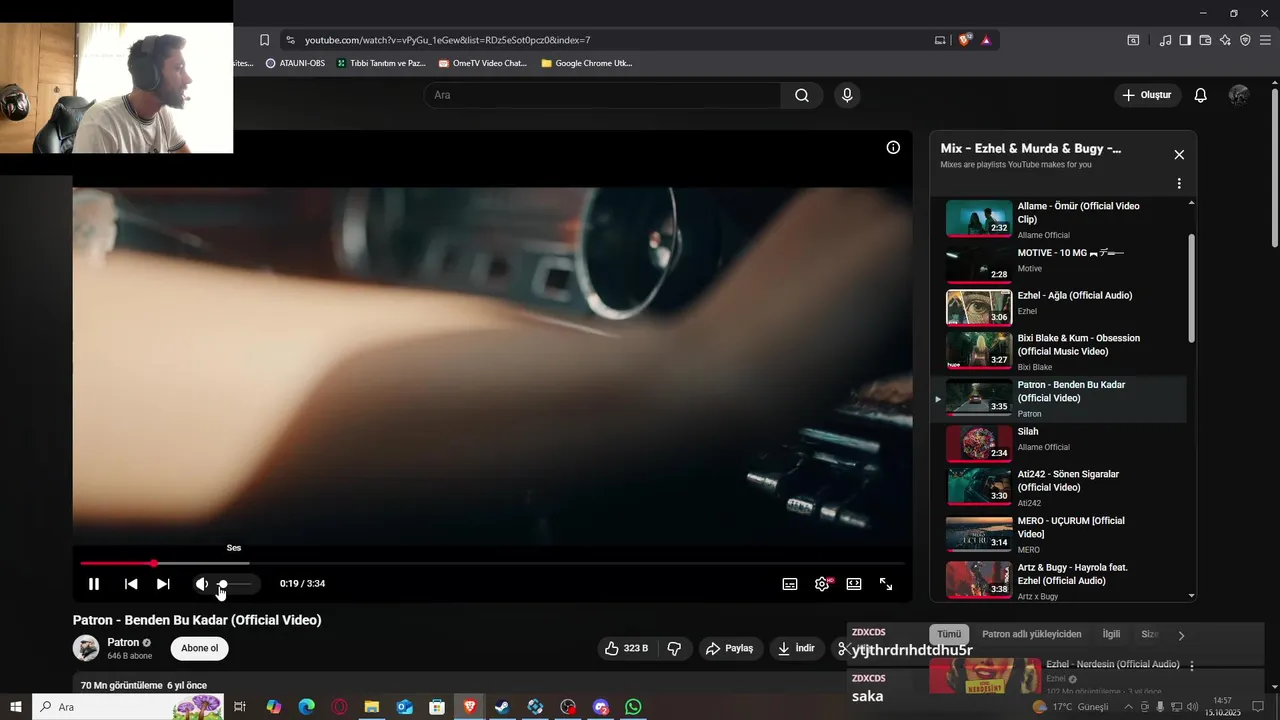Screen dimensions: 1280x720
Task: Show hidden system tray icons
Action: coord(1129,707)
